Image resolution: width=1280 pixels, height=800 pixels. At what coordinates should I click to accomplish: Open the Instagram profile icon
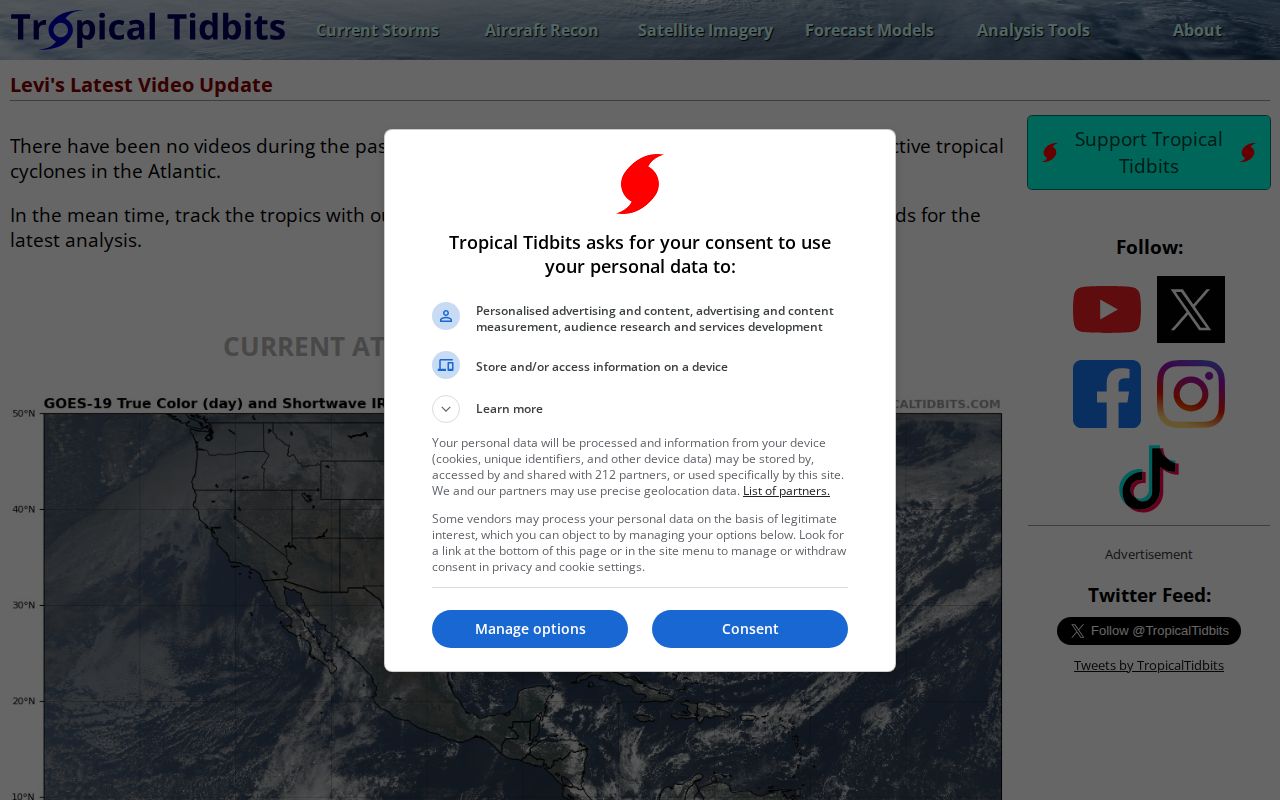click(x=1191, y=394)
